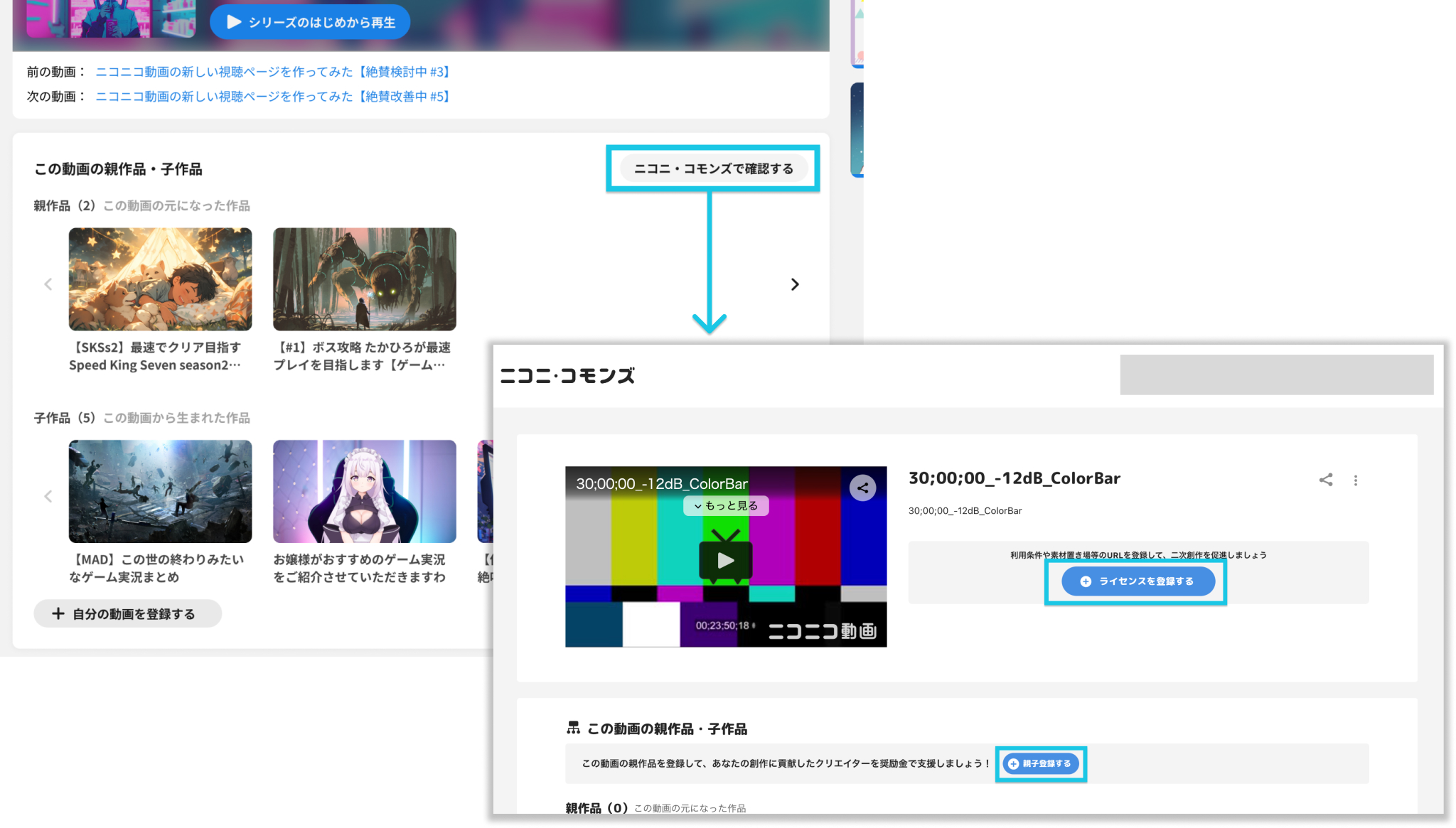Screen dimensions: 1456x828
Task: Click the '親作品（0）' label in Niconi Commons
Action: [596, 808]
